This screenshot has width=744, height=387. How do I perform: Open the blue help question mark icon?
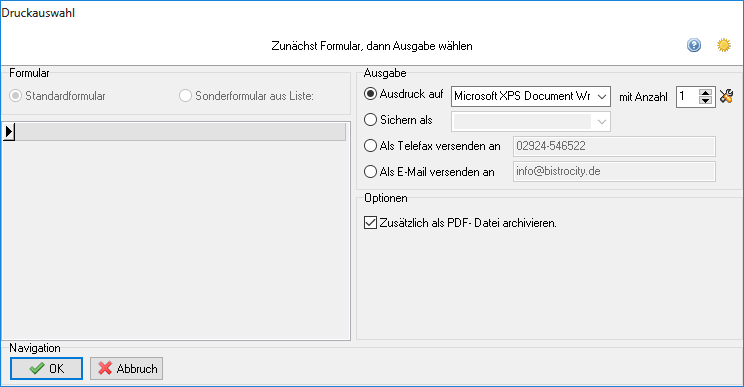click(694, 46)
